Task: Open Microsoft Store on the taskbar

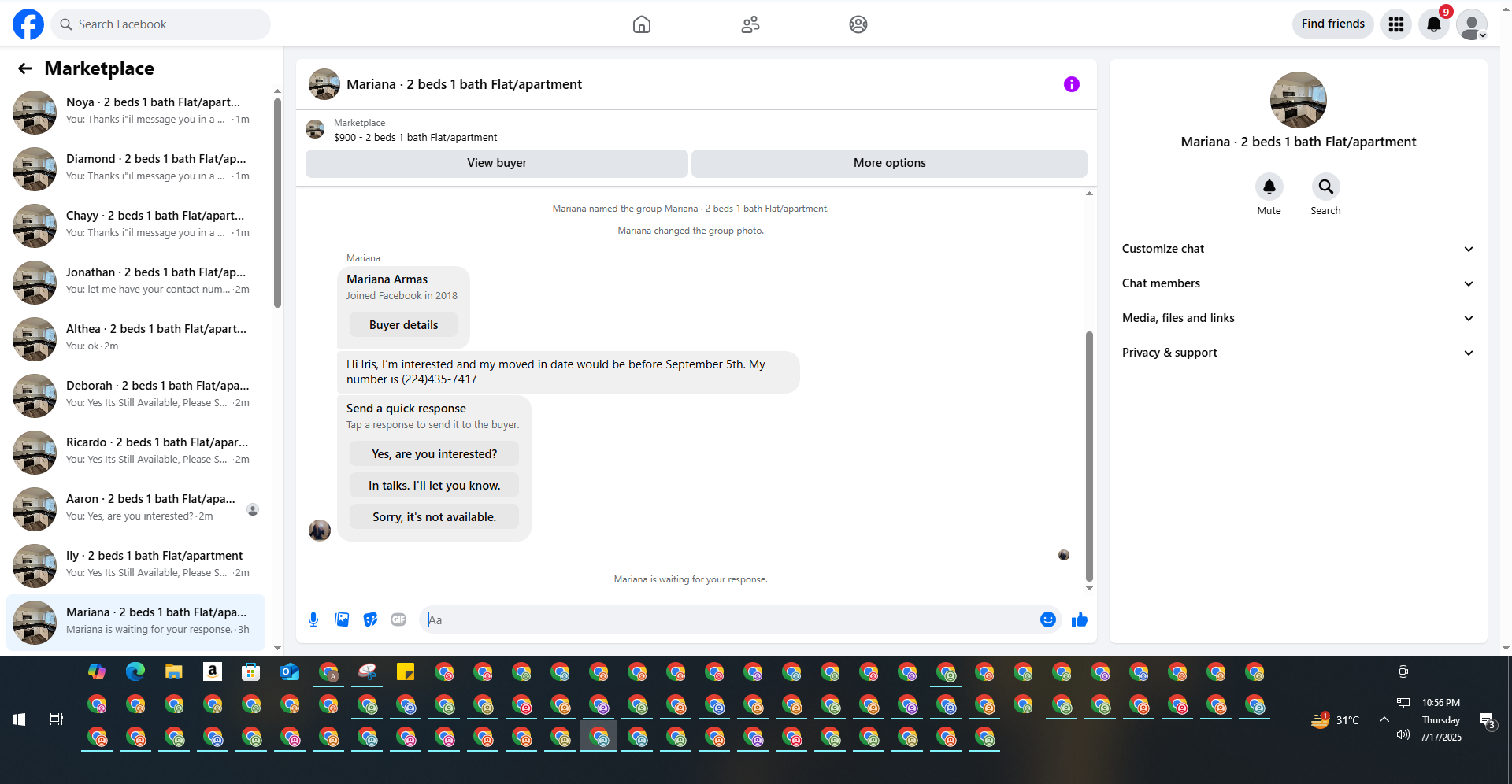Action: coord(250,671)
